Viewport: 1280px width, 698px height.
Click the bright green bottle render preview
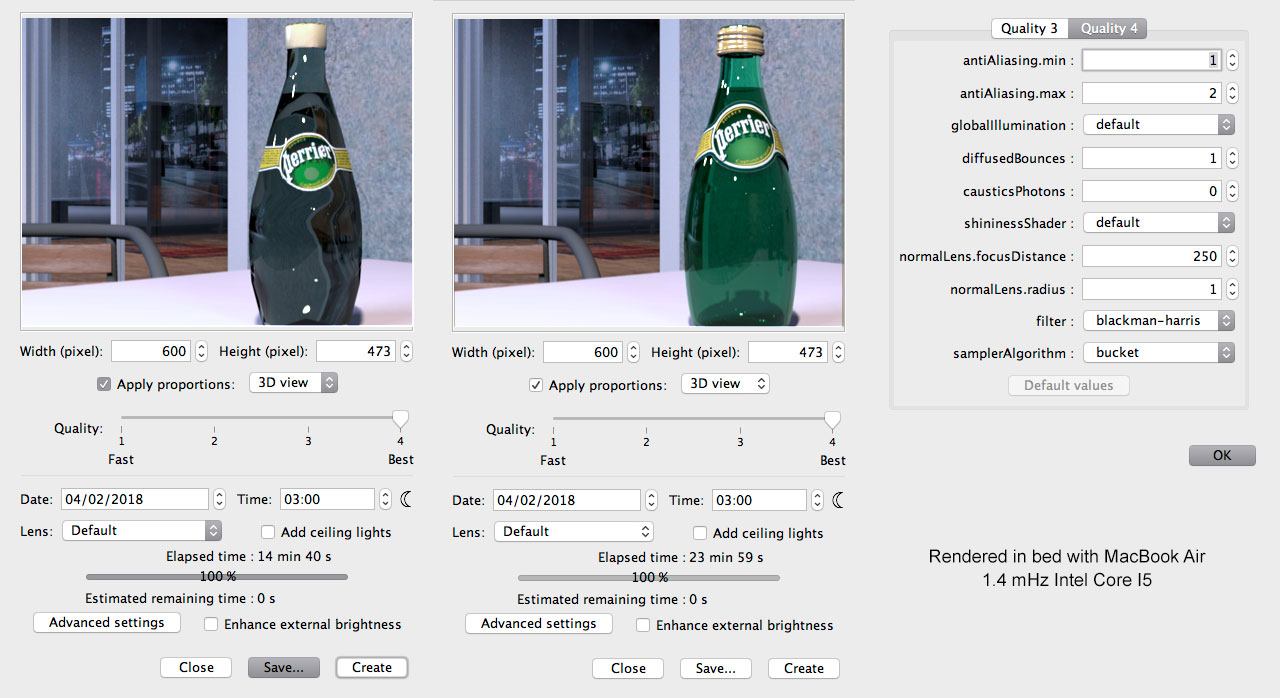(649, 172)
